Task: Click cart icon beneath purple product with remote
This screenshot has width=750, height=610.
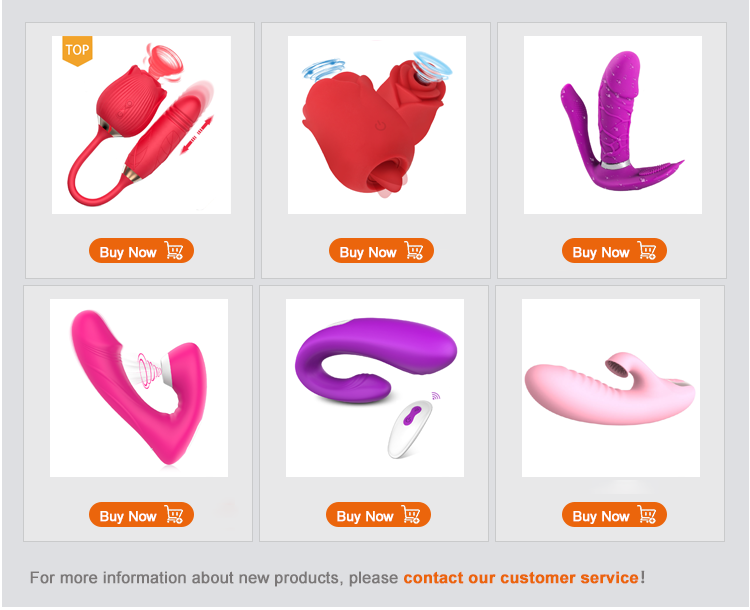Action: (x=411, y=515)
